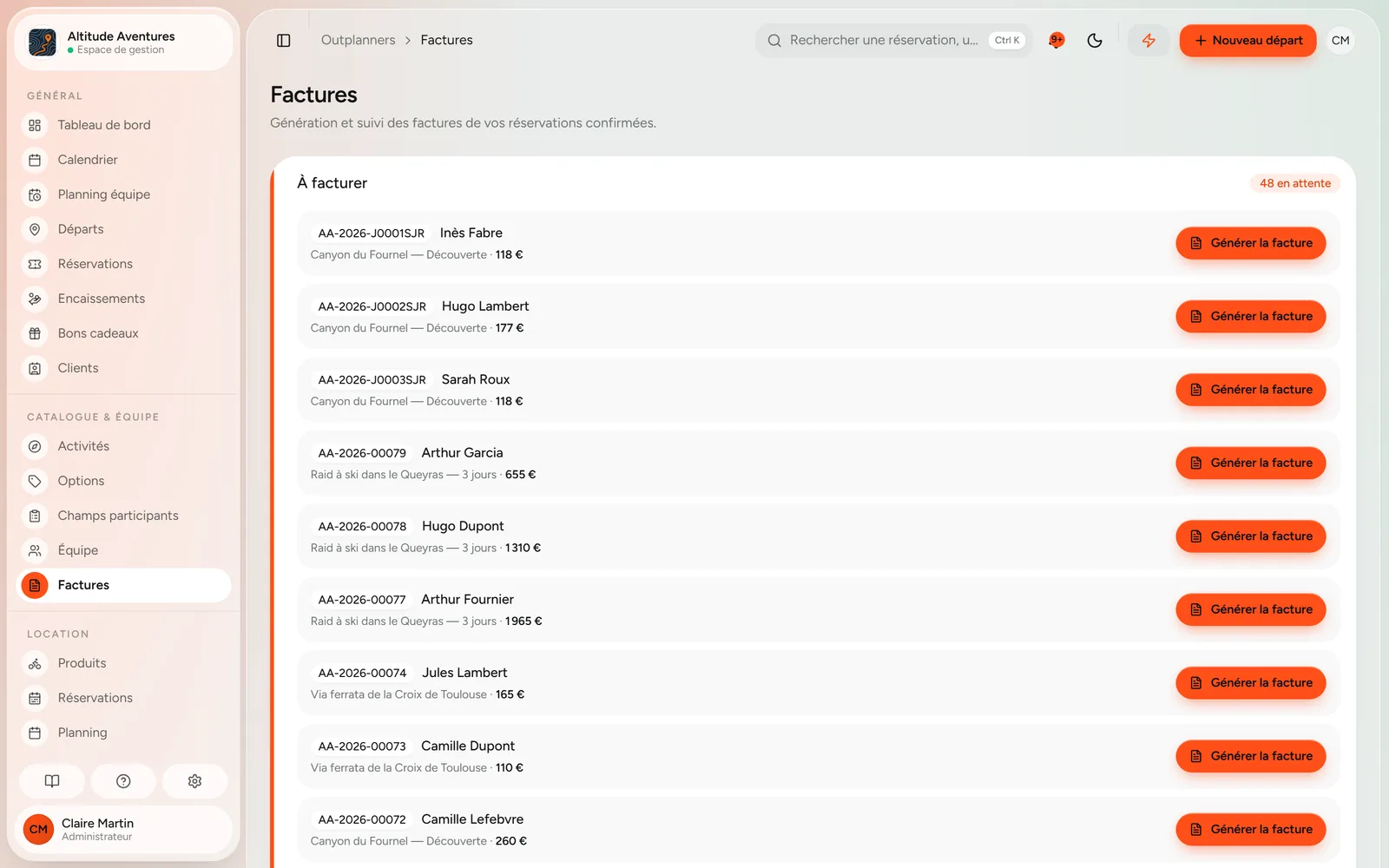Open Planning équipe
The height and width of the screenshot is (868, 1389).
point(124,194)
